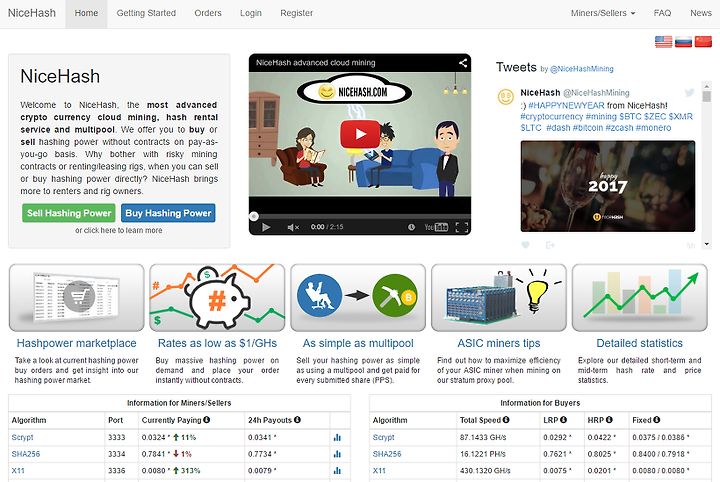Screen dimensions: 720x482
Task: Click the small play button in the video controls
Action: point(265,227)
